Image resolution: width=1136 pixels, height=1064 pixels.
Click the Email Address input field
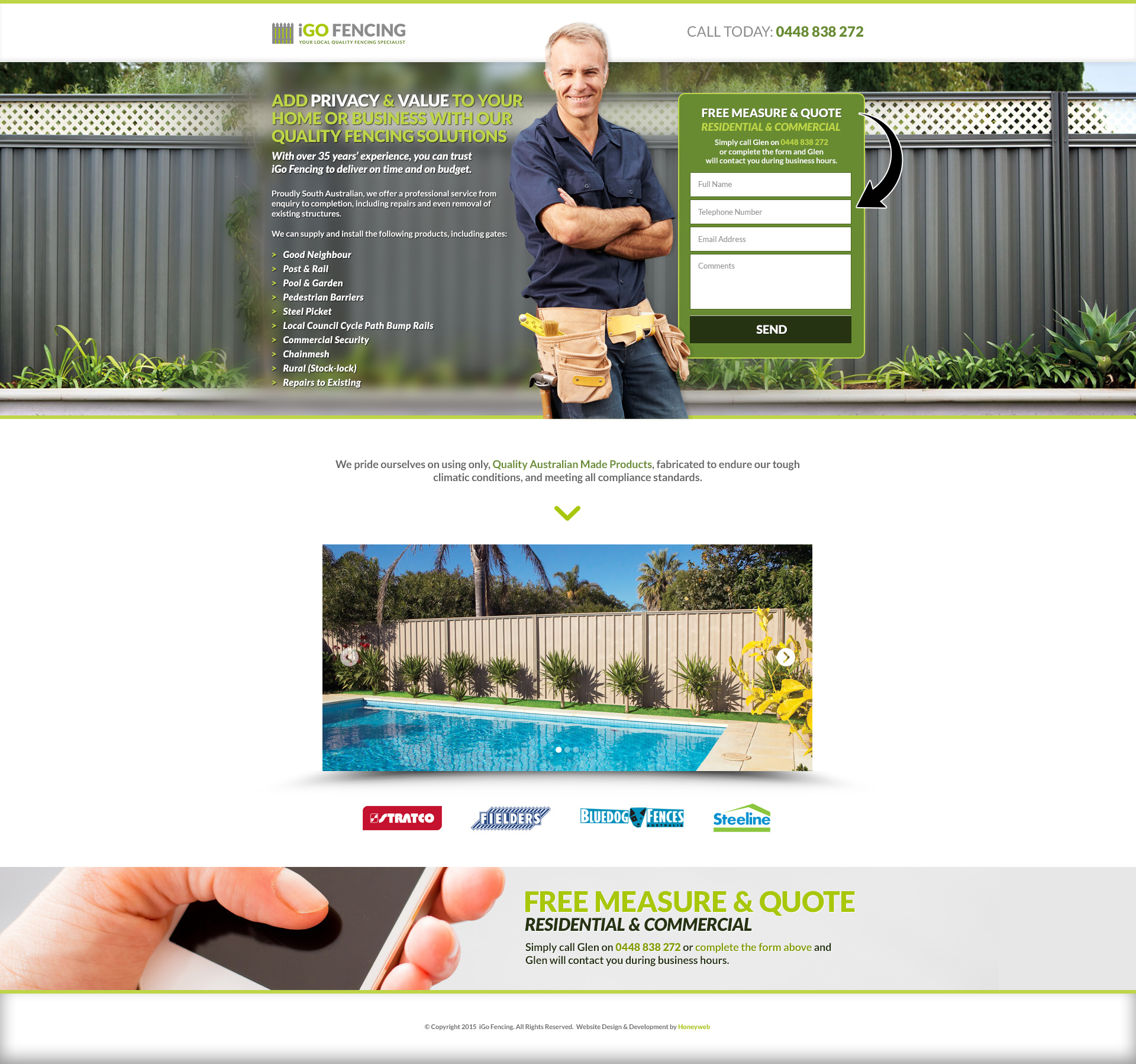[x=770, y=239]
